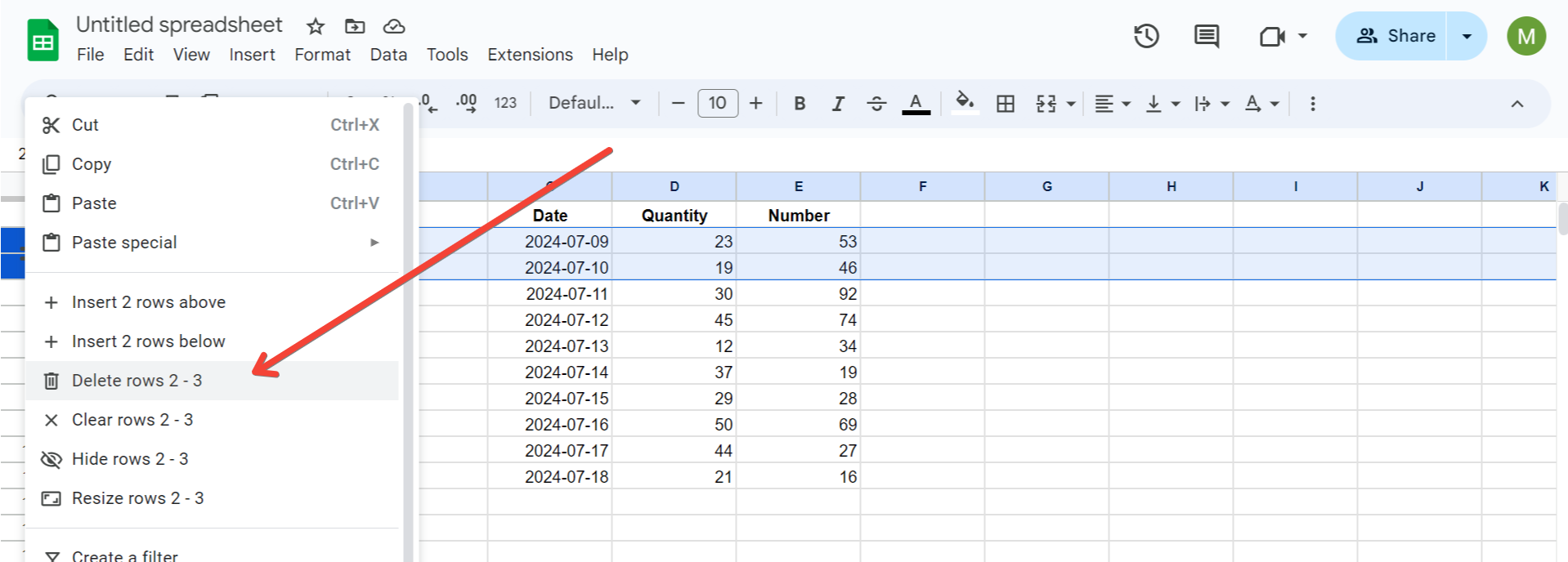Image resolution: width=1568 pixels, height=562 pixels.
Task: Expand the horizontal align dropdown
Action: pos(1126,105)
